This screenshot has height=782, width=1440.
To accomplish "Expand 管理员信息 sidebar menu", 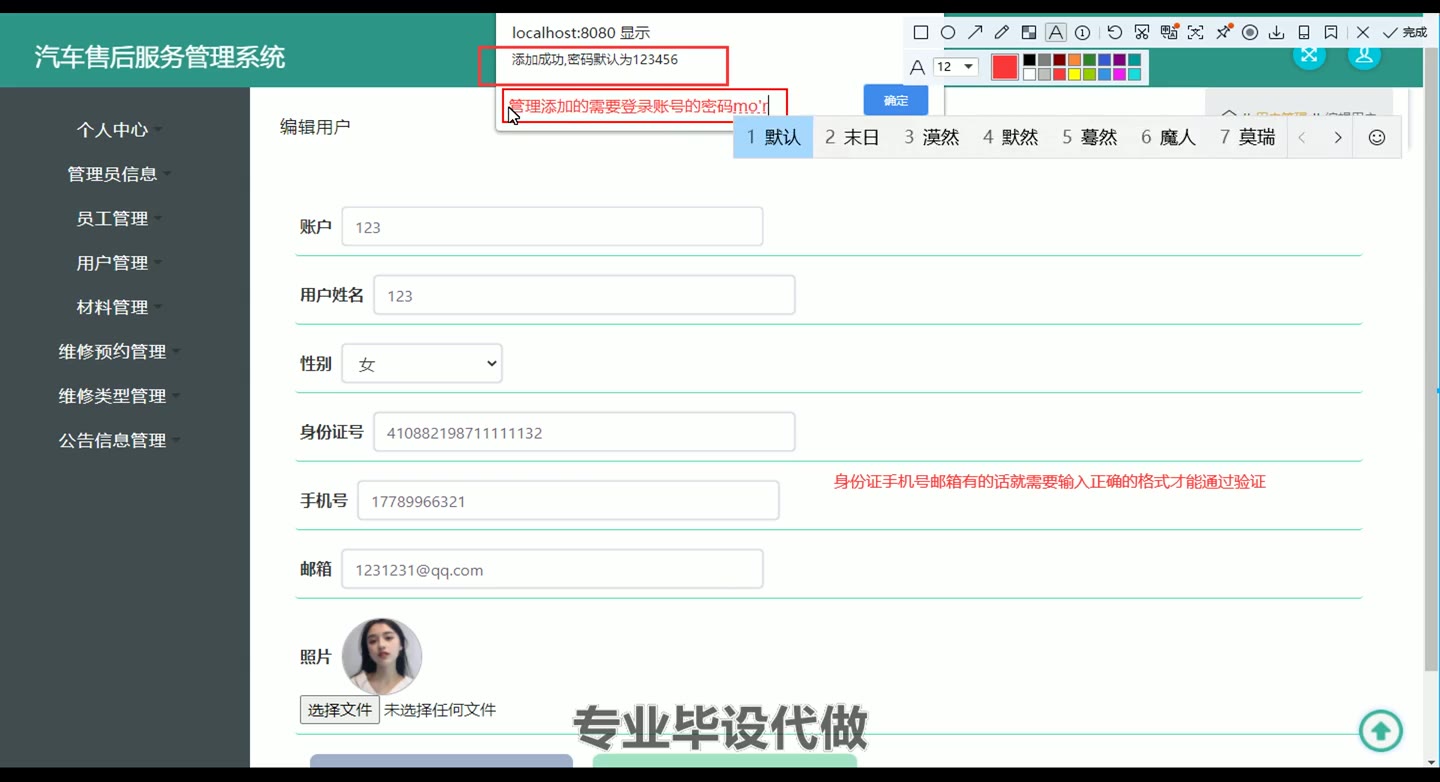I will (x=118, y=174).
